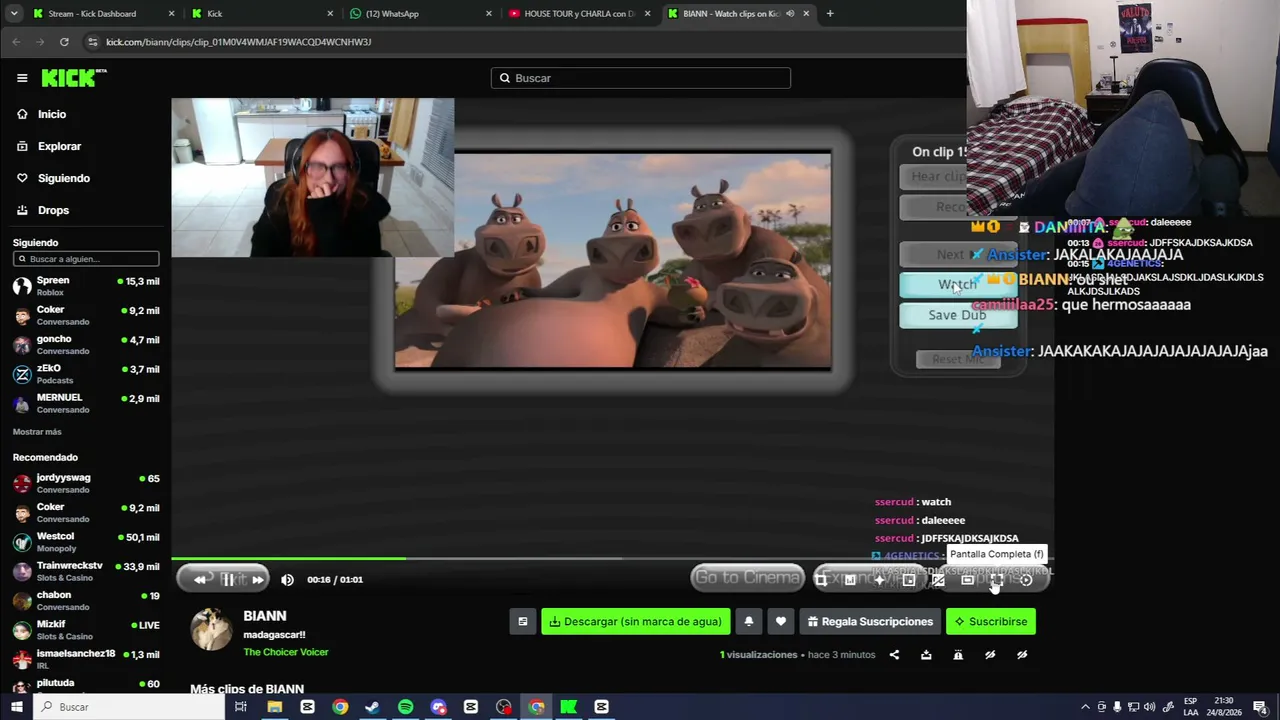Follow with the heart button
This screenshot has height=720, width=1280.
point(781,621)
